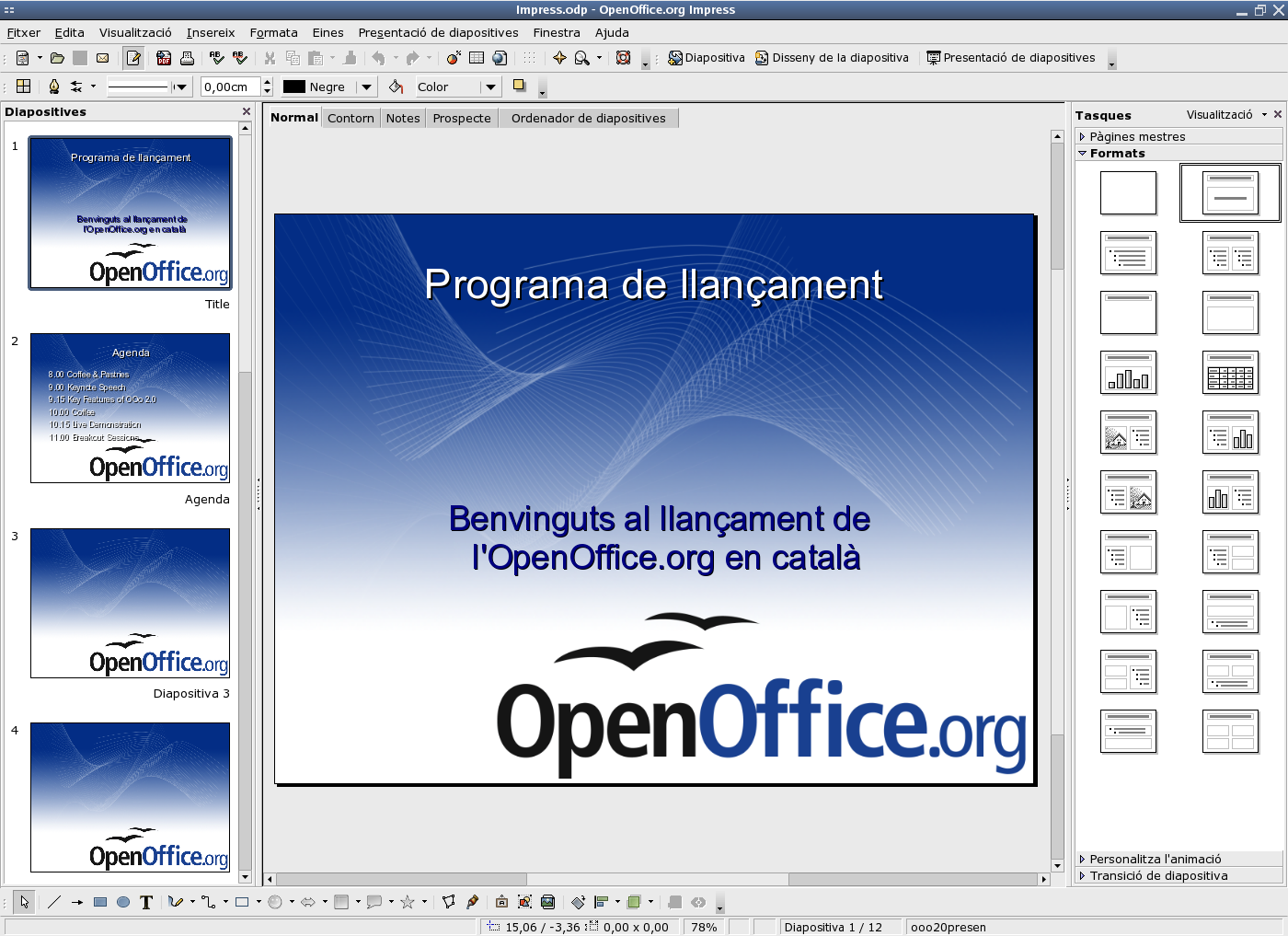Viewport: 1288px width, 936px height.
Task: Open a file with the folder icon
Action: (57, 58)
